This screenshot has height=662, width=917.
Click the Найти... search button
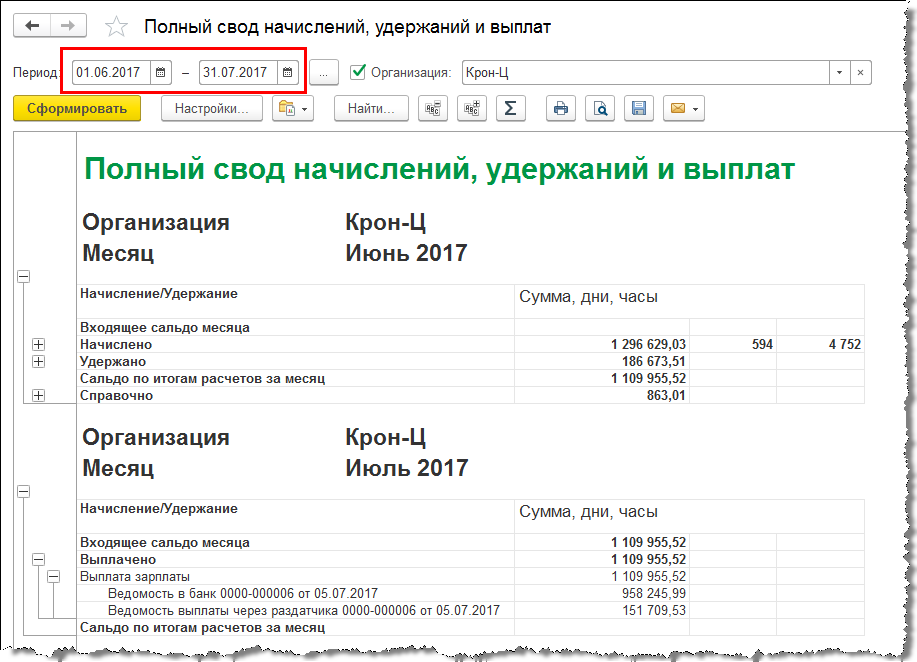click(371, 109)
